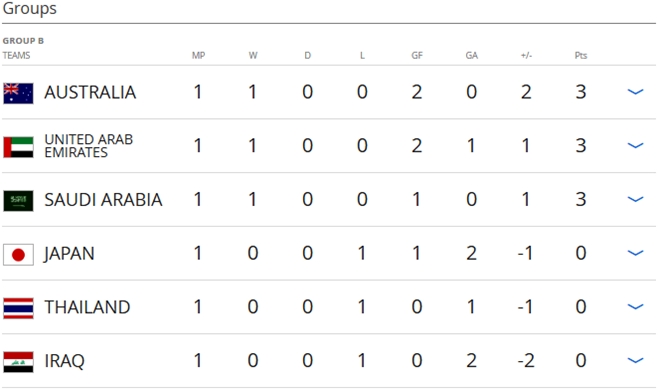
Task: Click the United Arab Emirates flag icon
Action: [18, 147]
